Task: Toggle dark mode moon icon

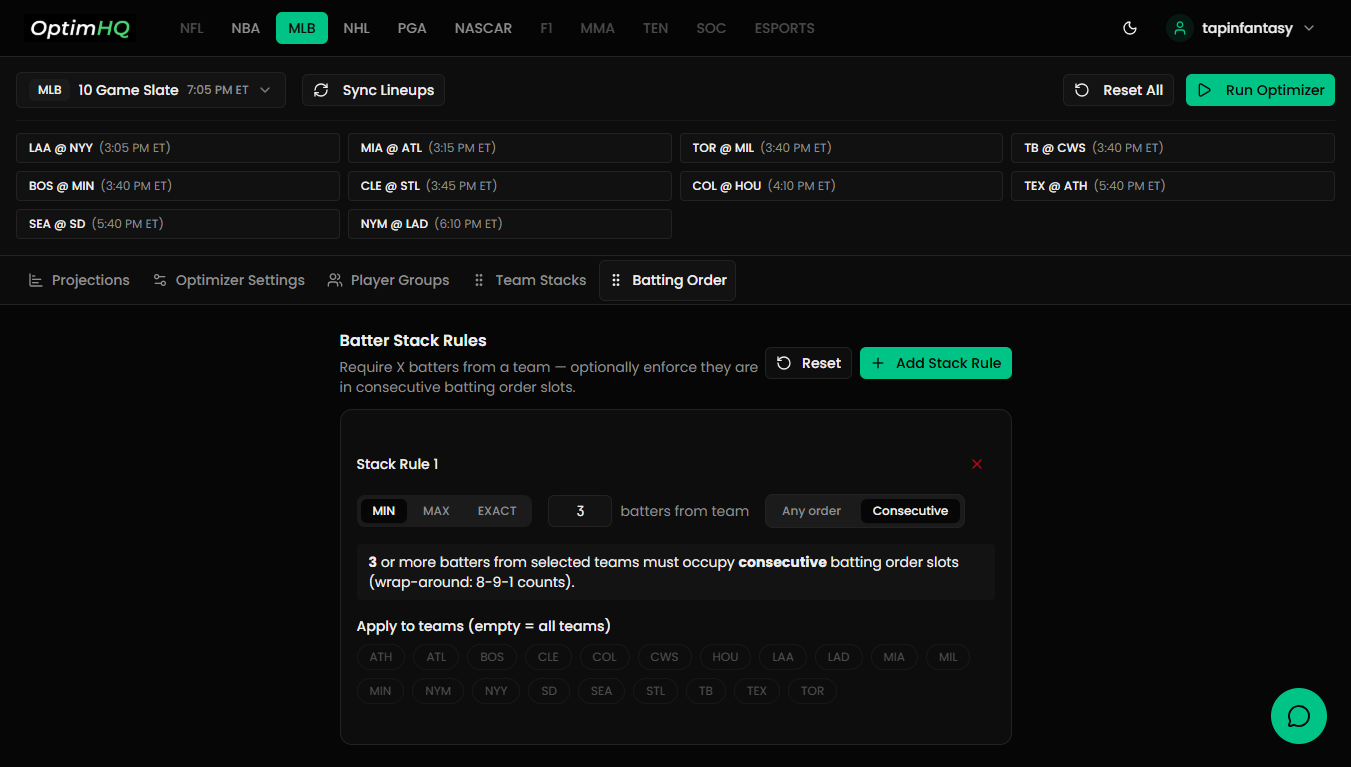Action: (x=1130, y=28)
